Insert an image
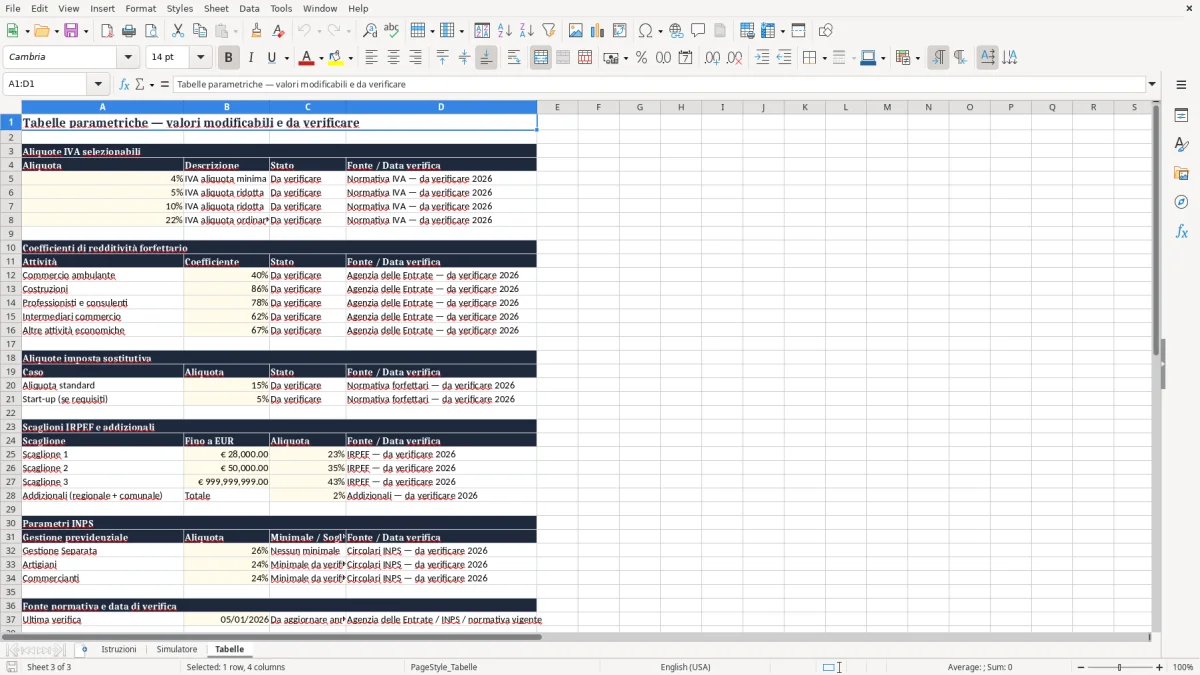The height and width of the screenshot is (675, 1200). pyautogui.click(x=576, y=31)
